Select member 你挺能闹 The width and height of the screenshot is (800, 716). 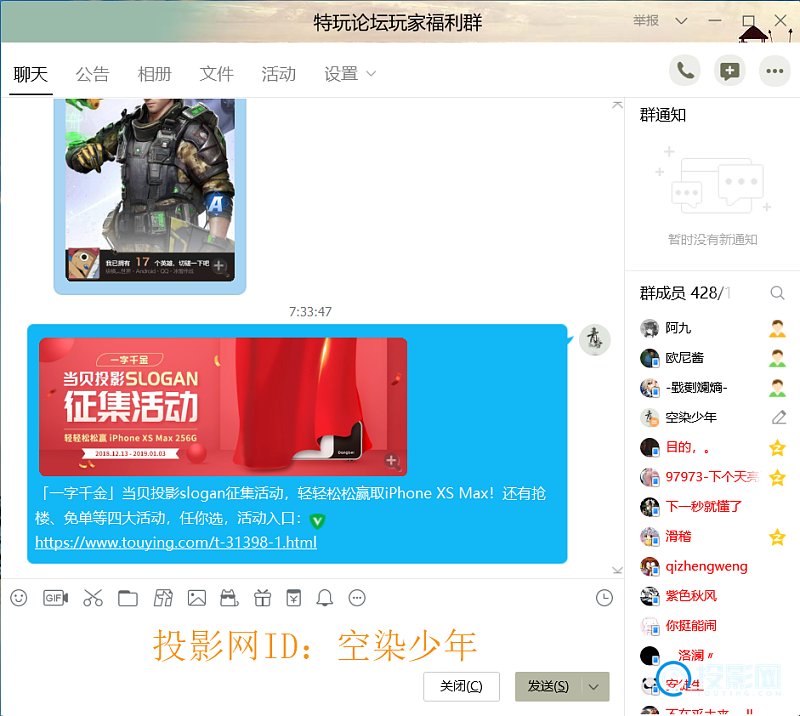(x=710, y=625)
